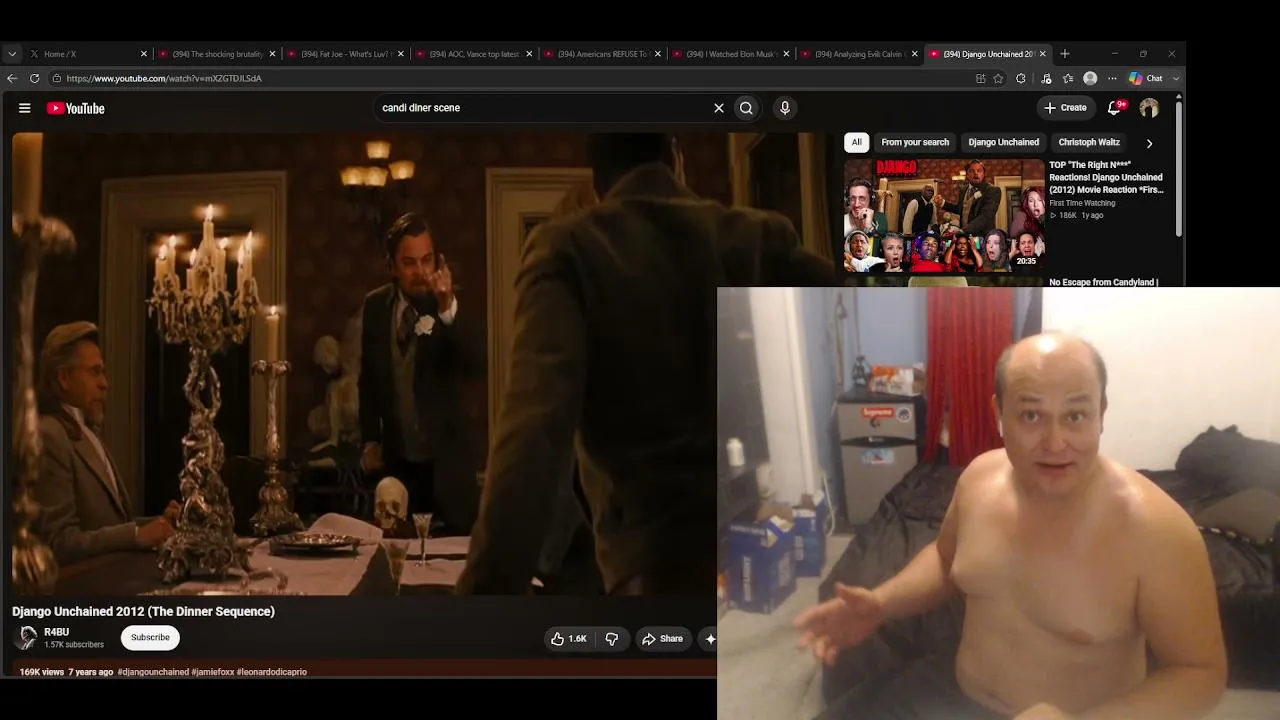Go to the YouTube home logo
The image size is (1280, 720).
point(76,108)
